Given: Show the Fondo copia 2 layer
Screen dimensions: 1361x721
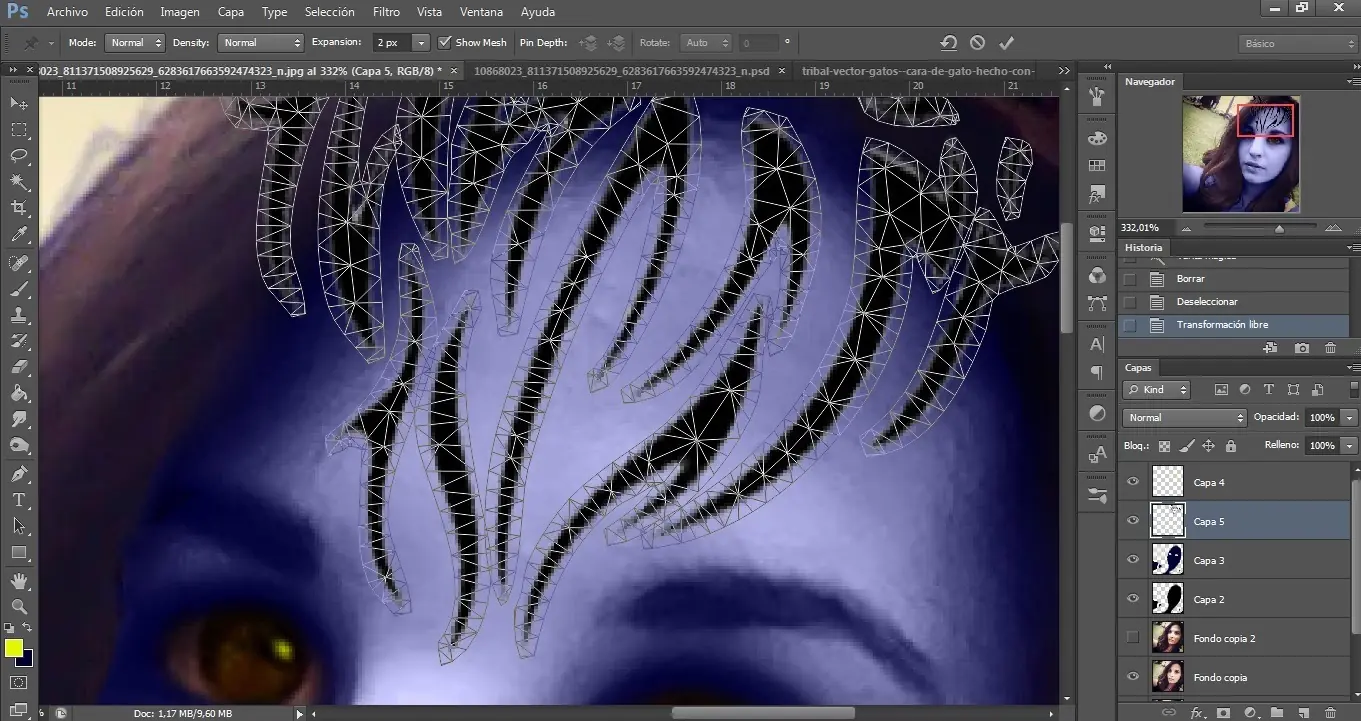Looking at the screenshot, I should tap(1133, 638).
